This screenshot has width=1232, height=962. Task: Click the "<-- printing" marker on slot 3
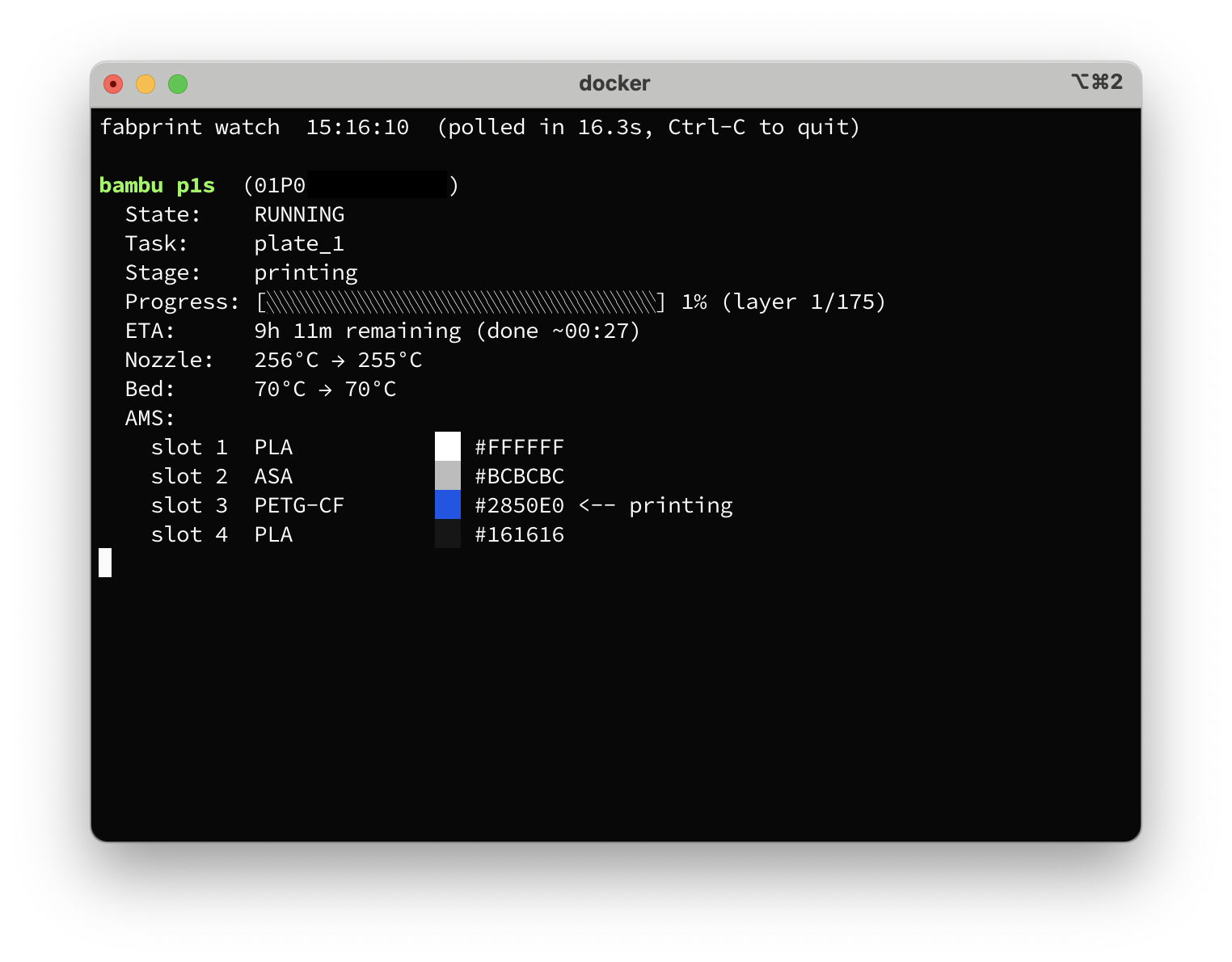(x=656, y=506)
